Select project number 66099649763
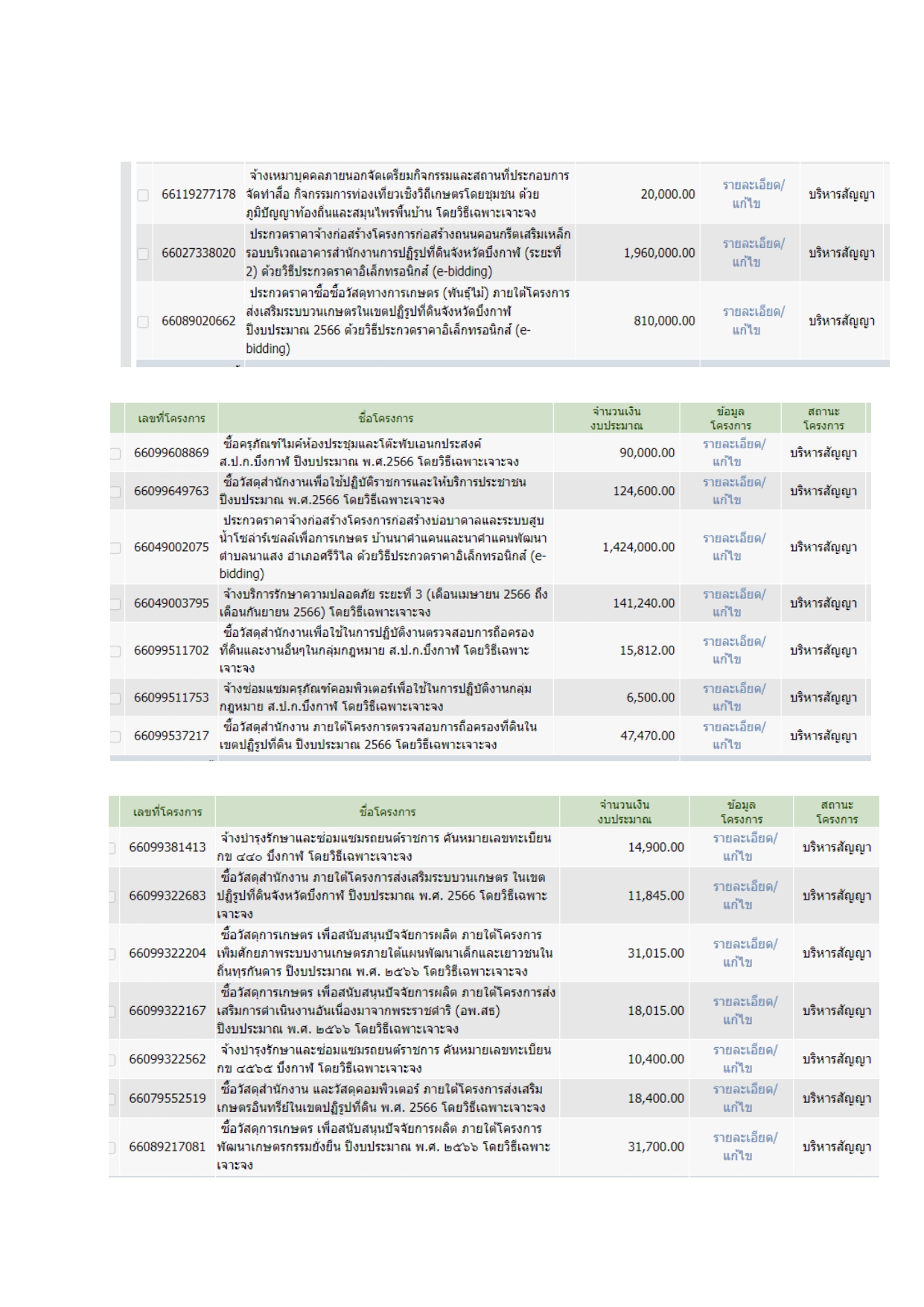This screenshot has width=924, height=1307. 171,491
